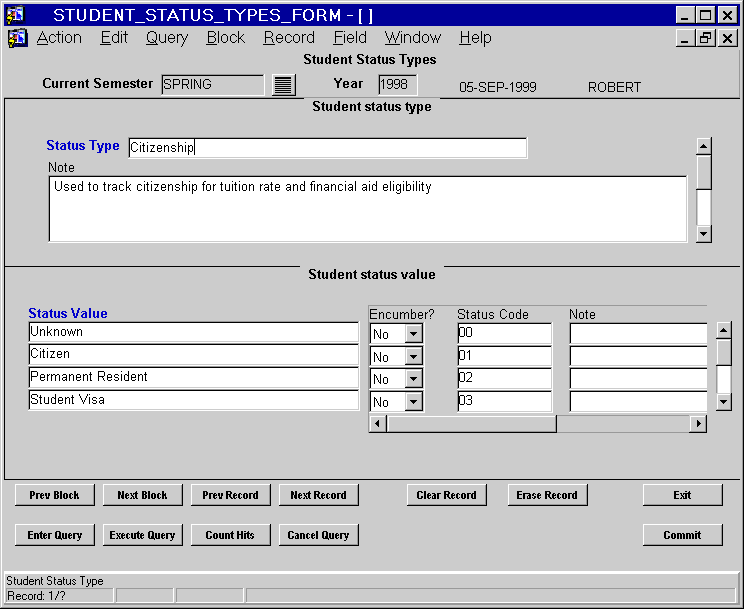Select the Citizen status value field
The height and width of the screenshot is (609, 744).
coord(194,354)
